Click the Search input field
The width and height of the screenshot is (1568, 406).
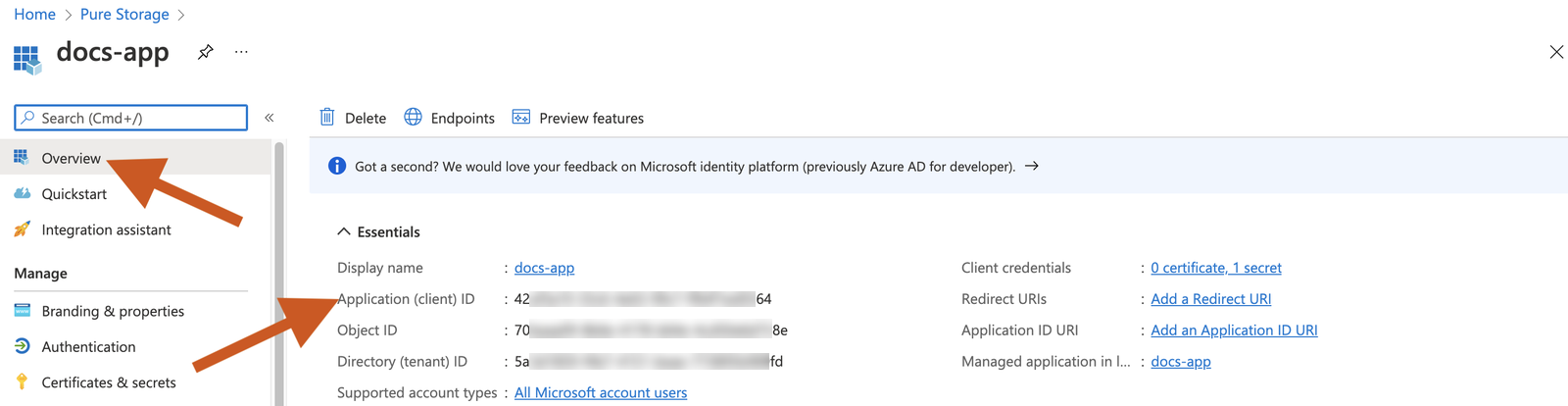tap(137, 118)
